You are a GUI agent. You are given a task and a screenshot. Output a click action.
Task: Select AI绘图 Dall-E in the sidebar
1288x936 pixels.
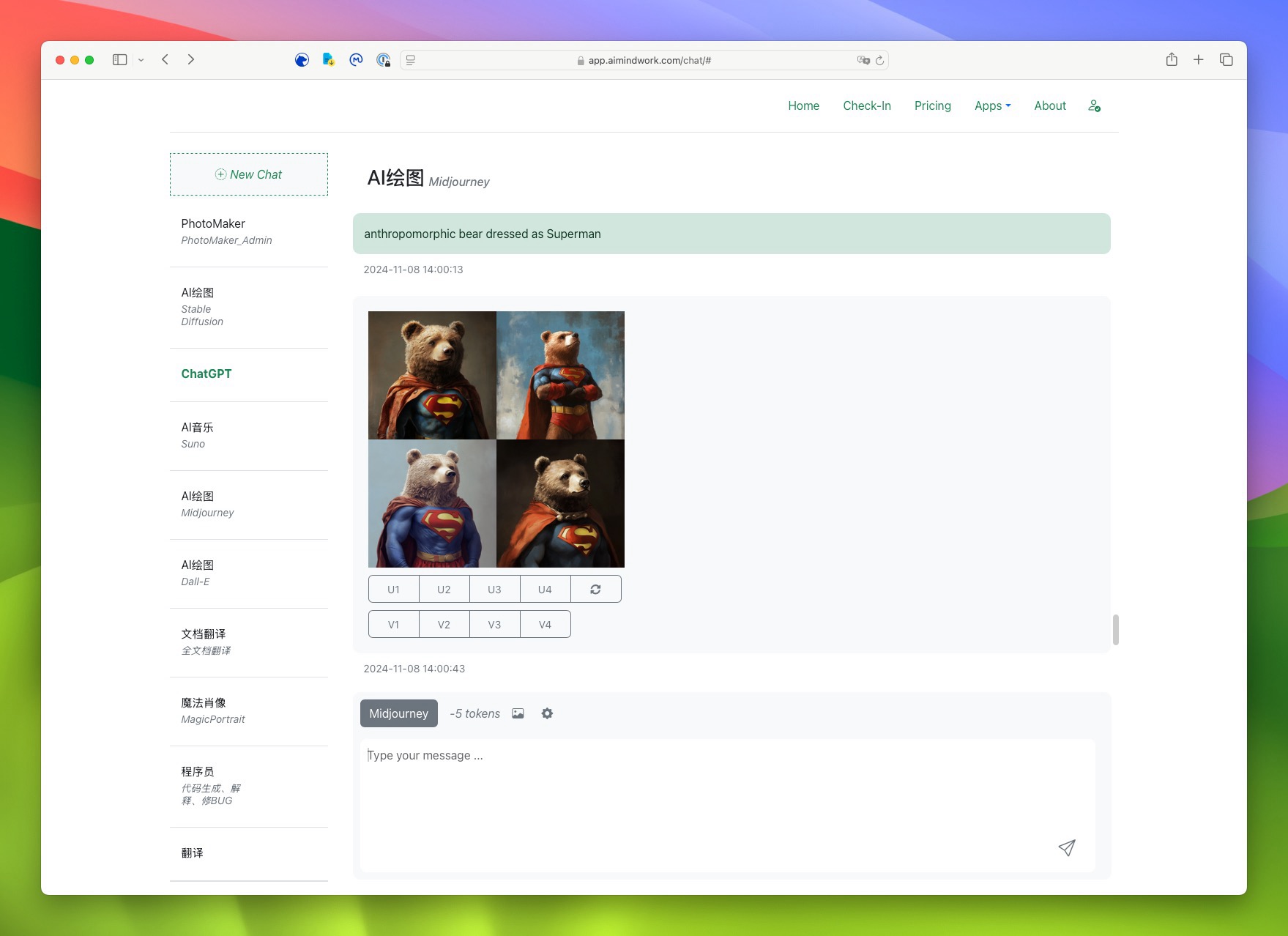coord(249,573)
